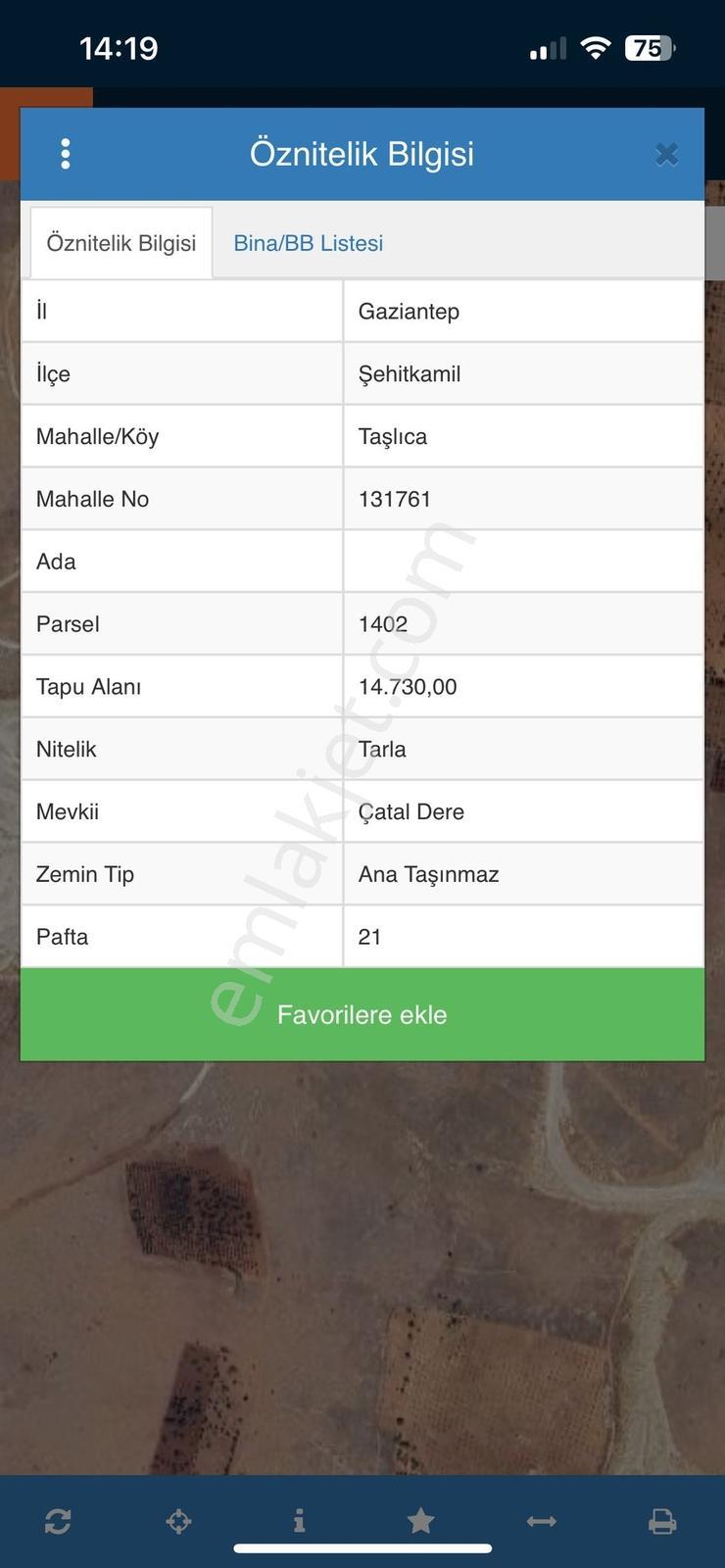Image resolution: width=725 pixels, height=1568 pixels.
Task: Tap the battery indicator in status bar
Action: (651, 48)
